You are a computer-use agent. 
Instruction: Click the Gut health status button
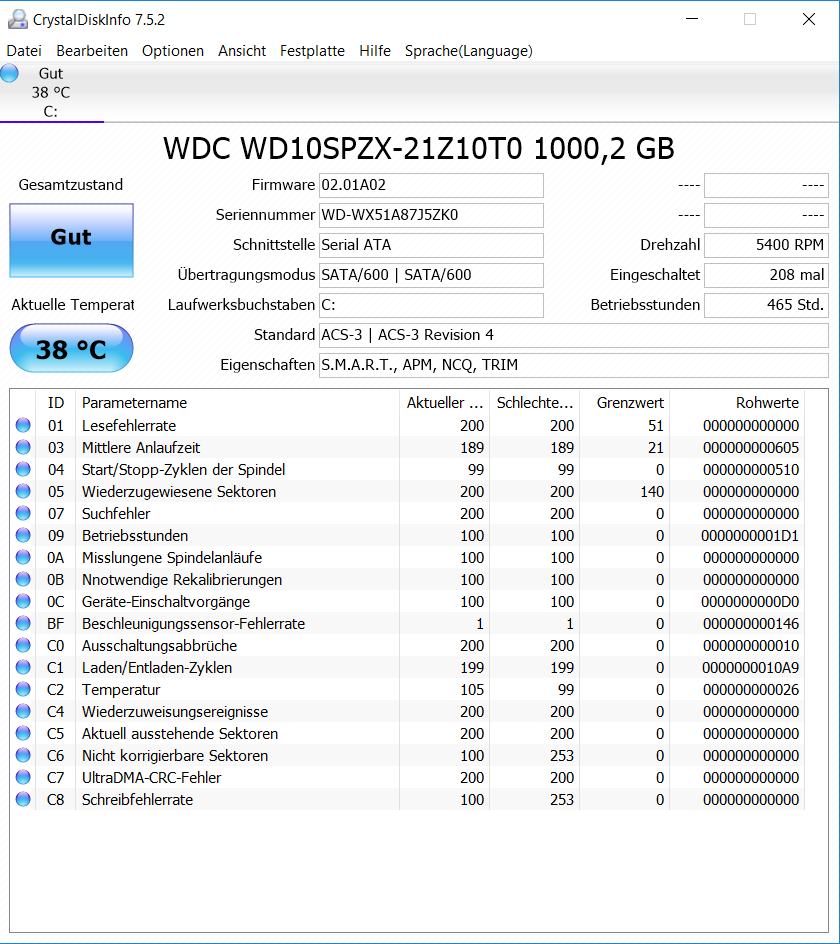[71, 240]
